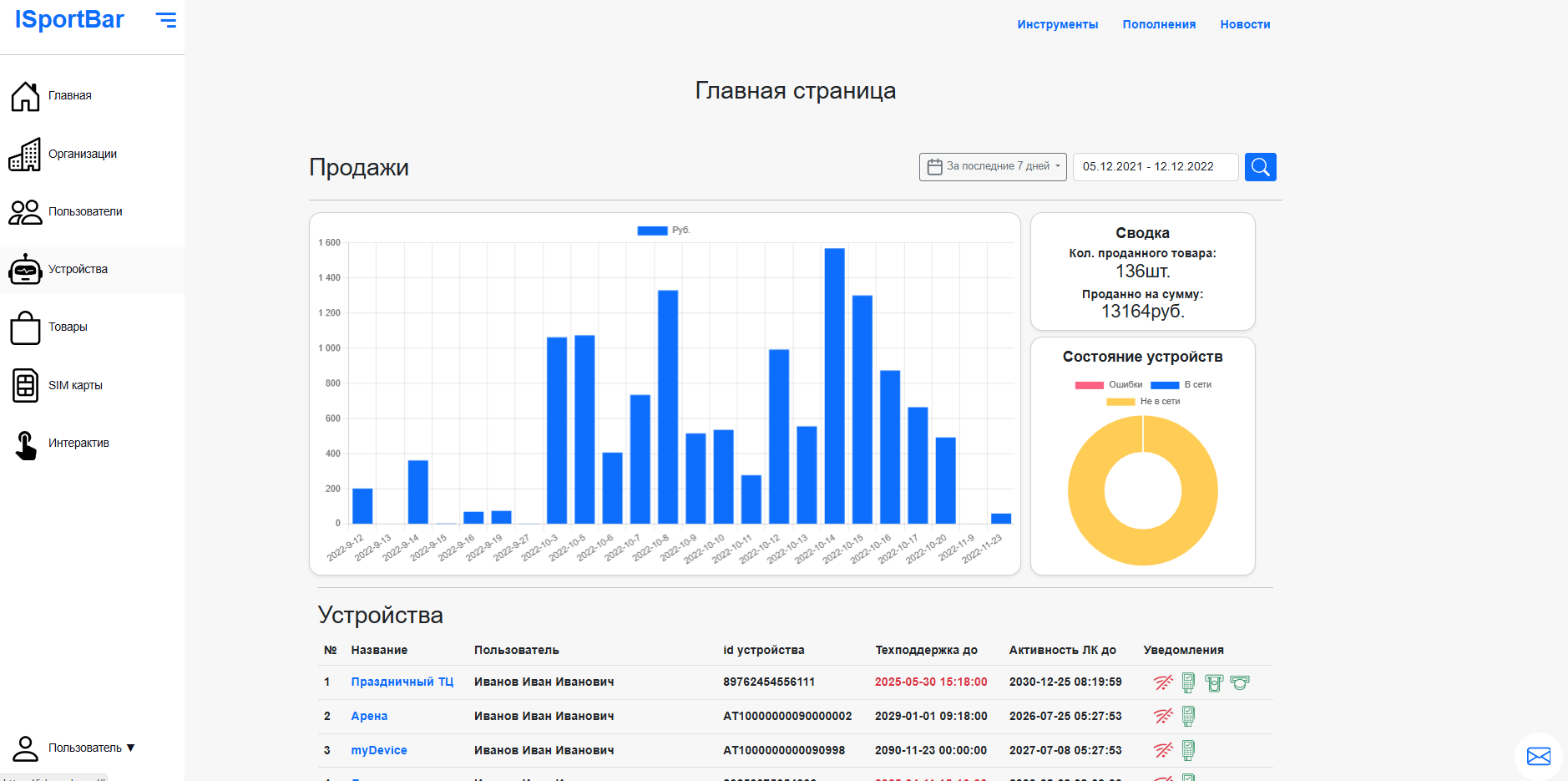1568x781 pixels.
Task: Collapse sidebar with the hamburger menu icon
Action: (166, 20)
